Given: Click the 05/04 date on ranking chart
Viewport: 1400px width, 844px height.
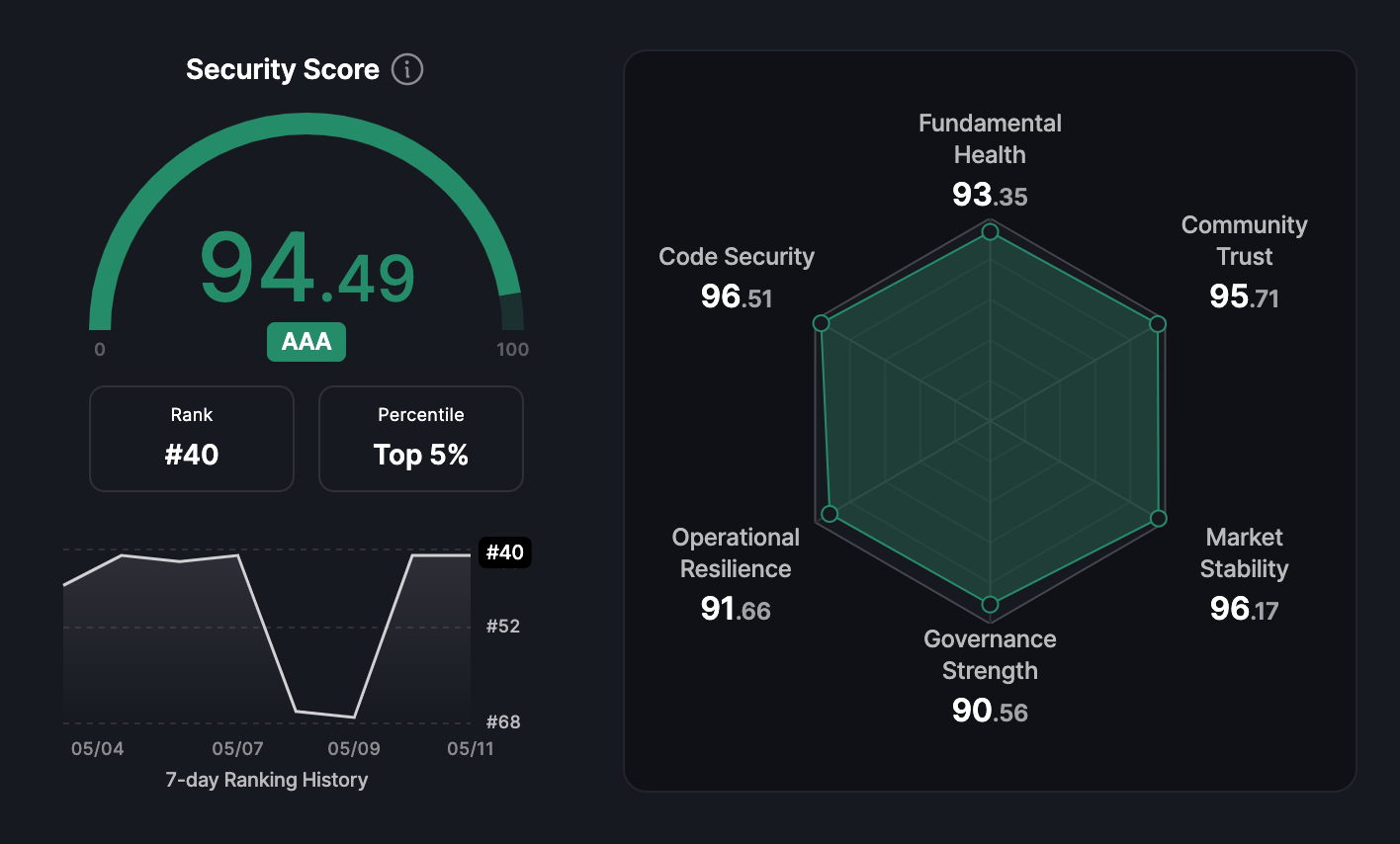Looking at the screenshot, I should click(98, 748).
